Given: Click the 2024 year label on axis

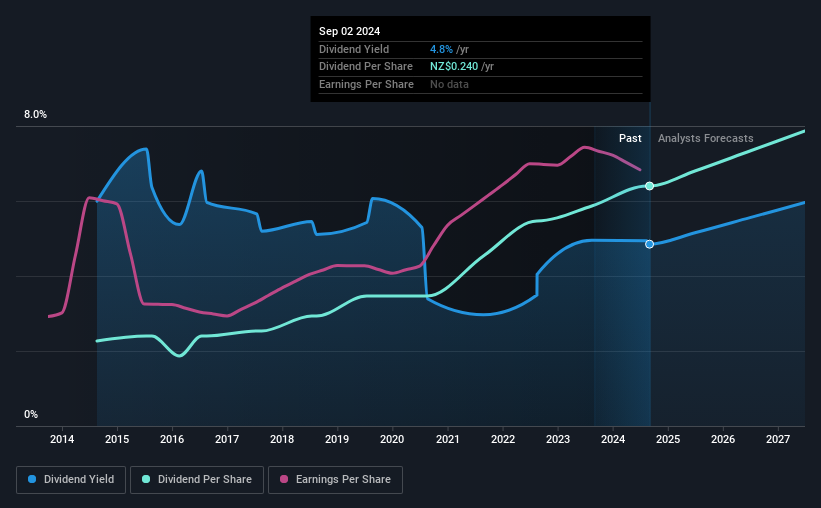Looking at the screenshot, I should click(x=613, y=439).
